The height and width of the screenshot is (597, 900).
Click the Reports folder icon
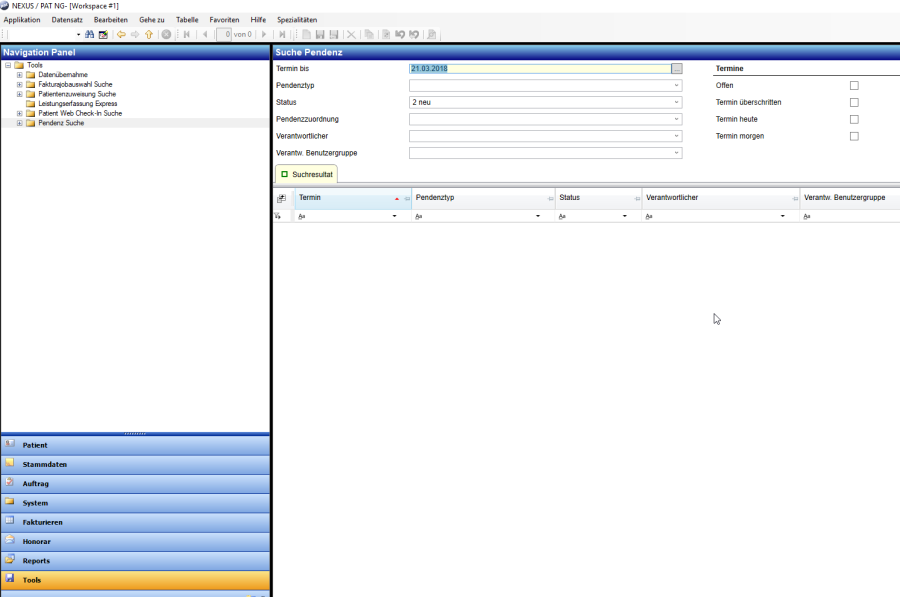[x=10, y=559]
